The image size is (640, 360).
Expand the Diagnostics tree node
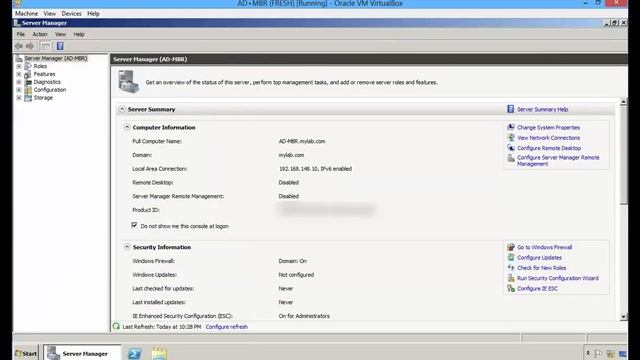(19, 82)
